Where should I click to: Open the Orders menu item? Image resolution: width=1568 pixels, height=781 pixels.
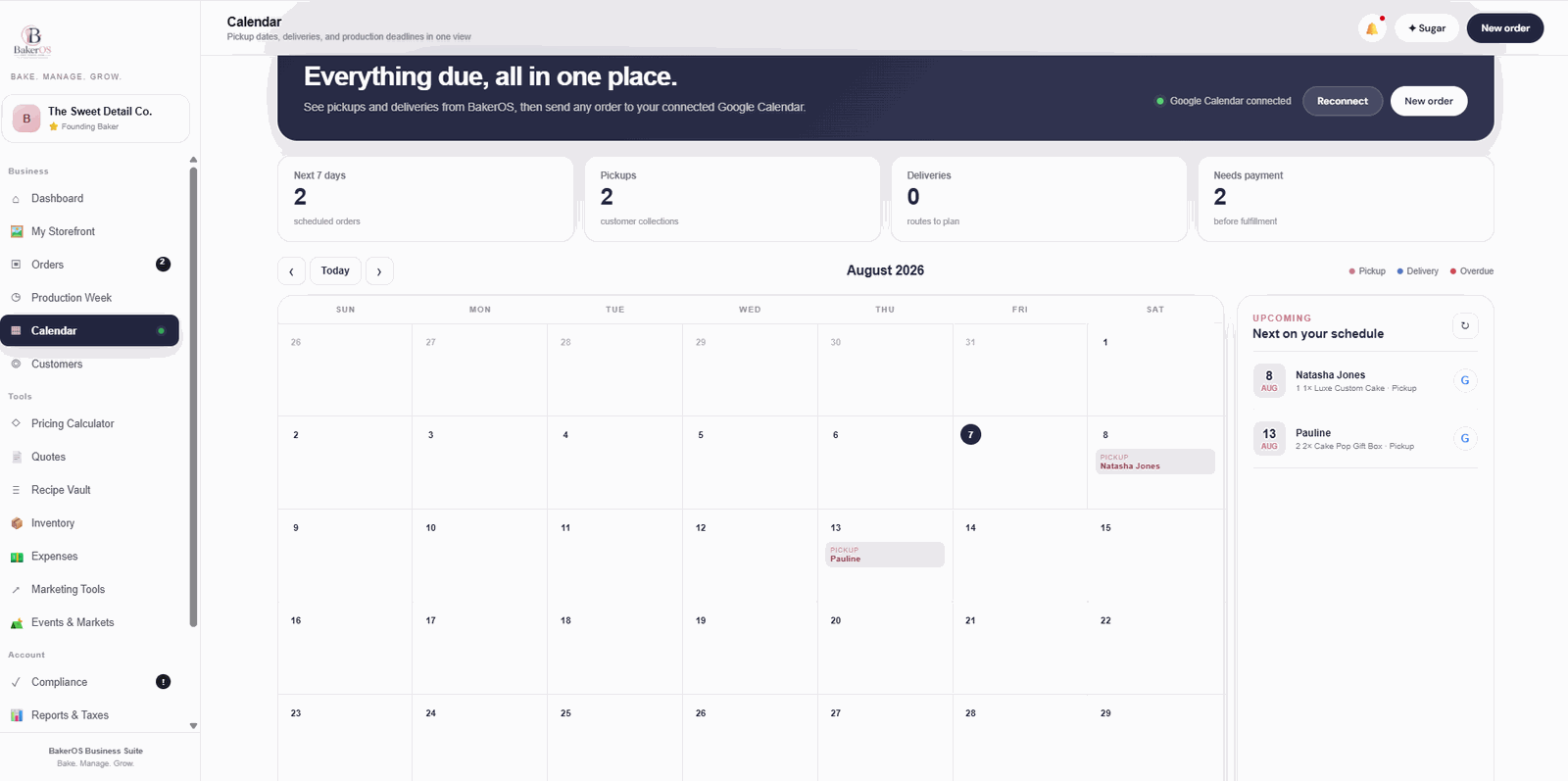point(90,265)
